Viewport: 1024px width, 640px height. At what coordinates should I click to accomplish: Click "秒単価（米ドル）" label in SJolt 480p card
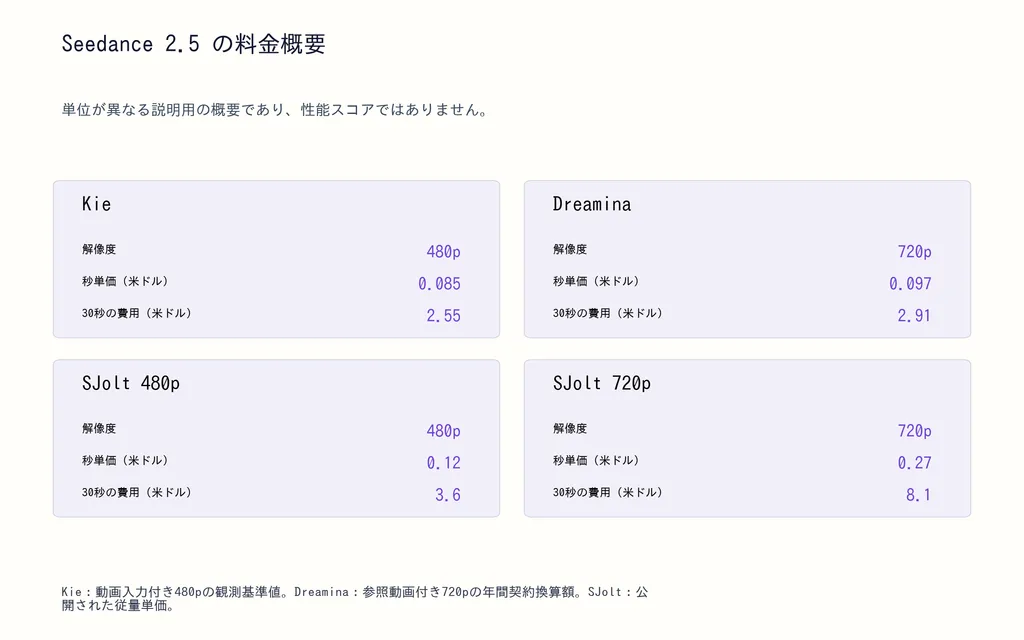tap(125, 460)
